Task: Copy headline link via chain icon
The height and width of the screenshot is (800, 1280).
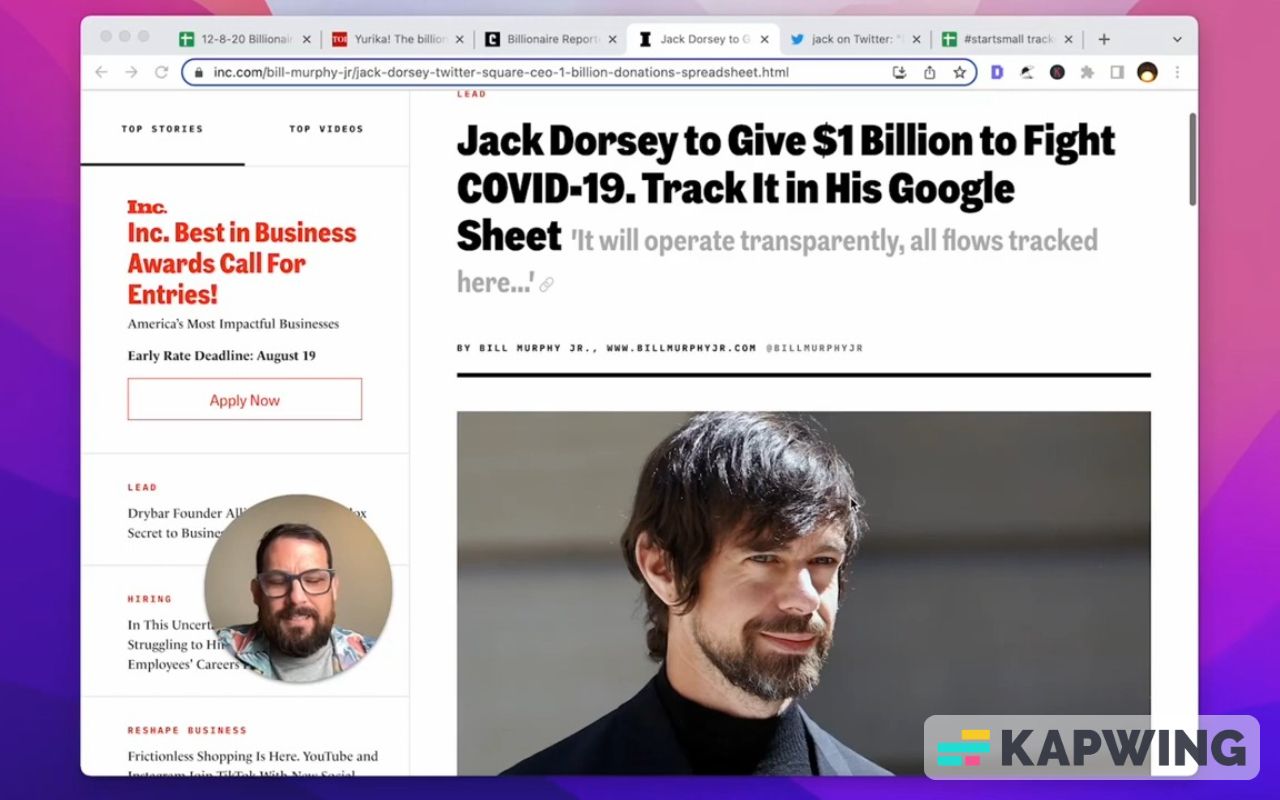Action: pos(546,285)
